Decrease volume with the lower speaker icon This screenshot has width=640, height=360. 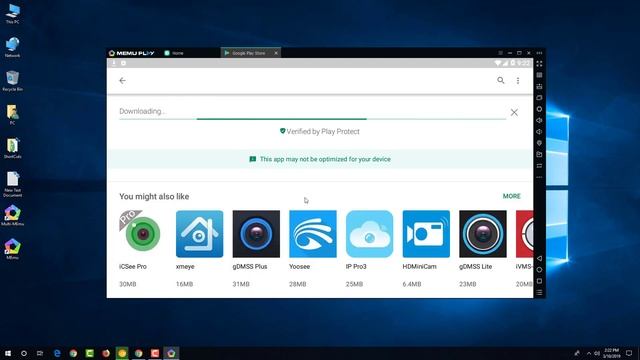coord(539,132)
